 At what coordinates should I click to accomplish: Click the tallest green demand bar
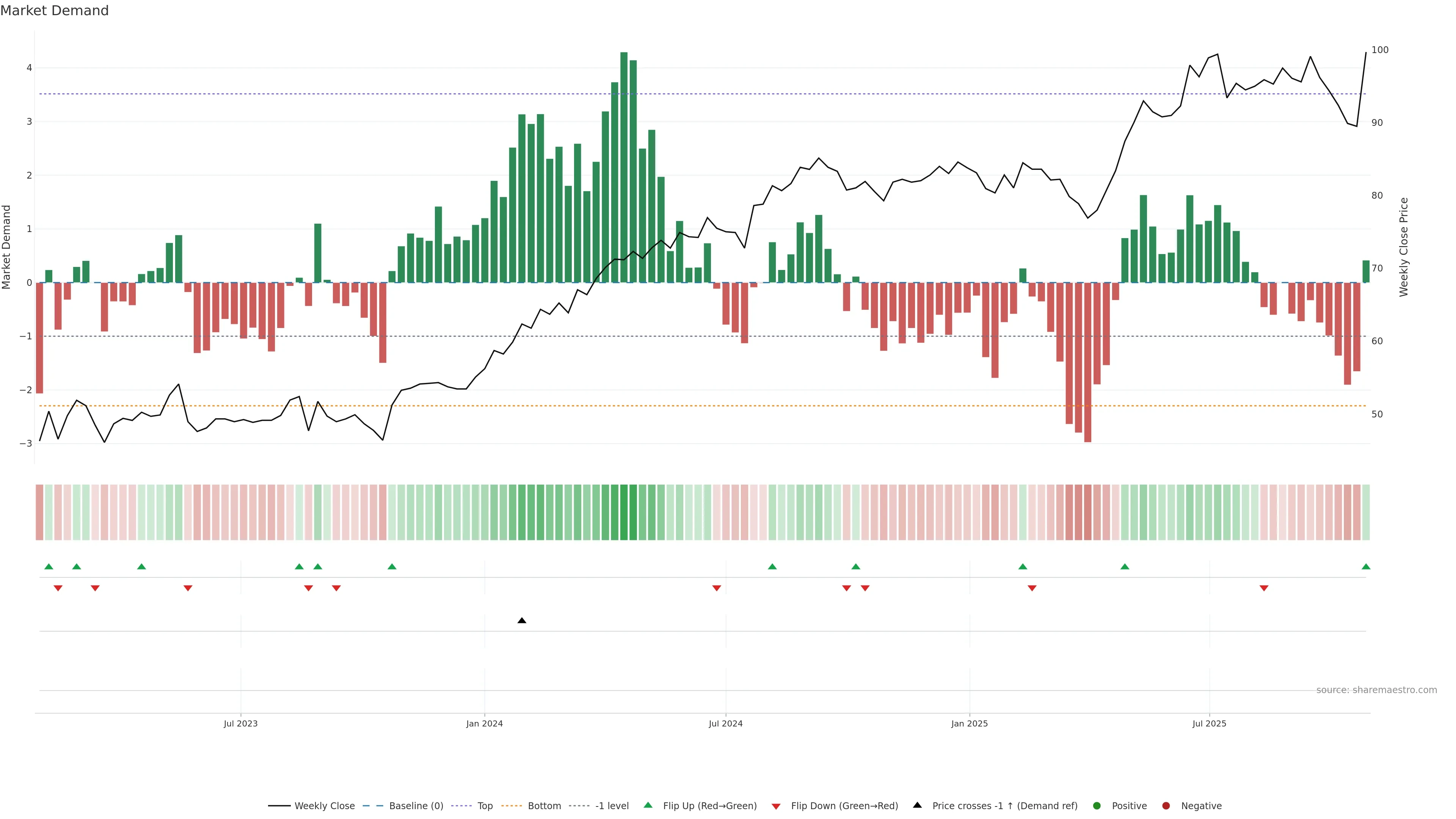tap(623, 169)
